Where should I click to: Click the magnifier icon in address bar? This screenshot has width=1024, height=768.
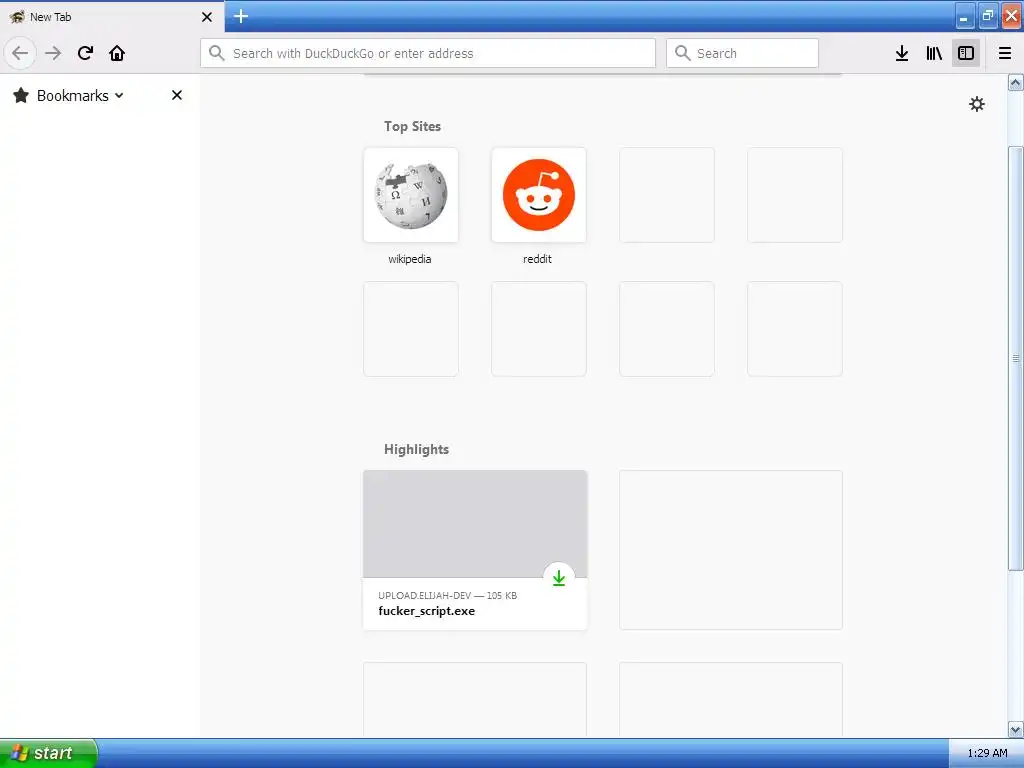[x=217, y=53]
